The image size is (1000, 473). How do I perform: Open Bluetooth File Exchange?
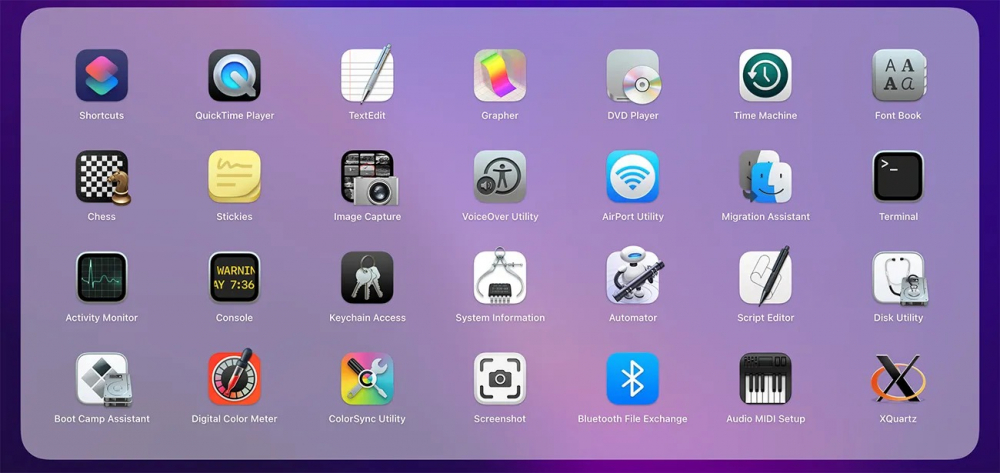click(x=633, y=379)
